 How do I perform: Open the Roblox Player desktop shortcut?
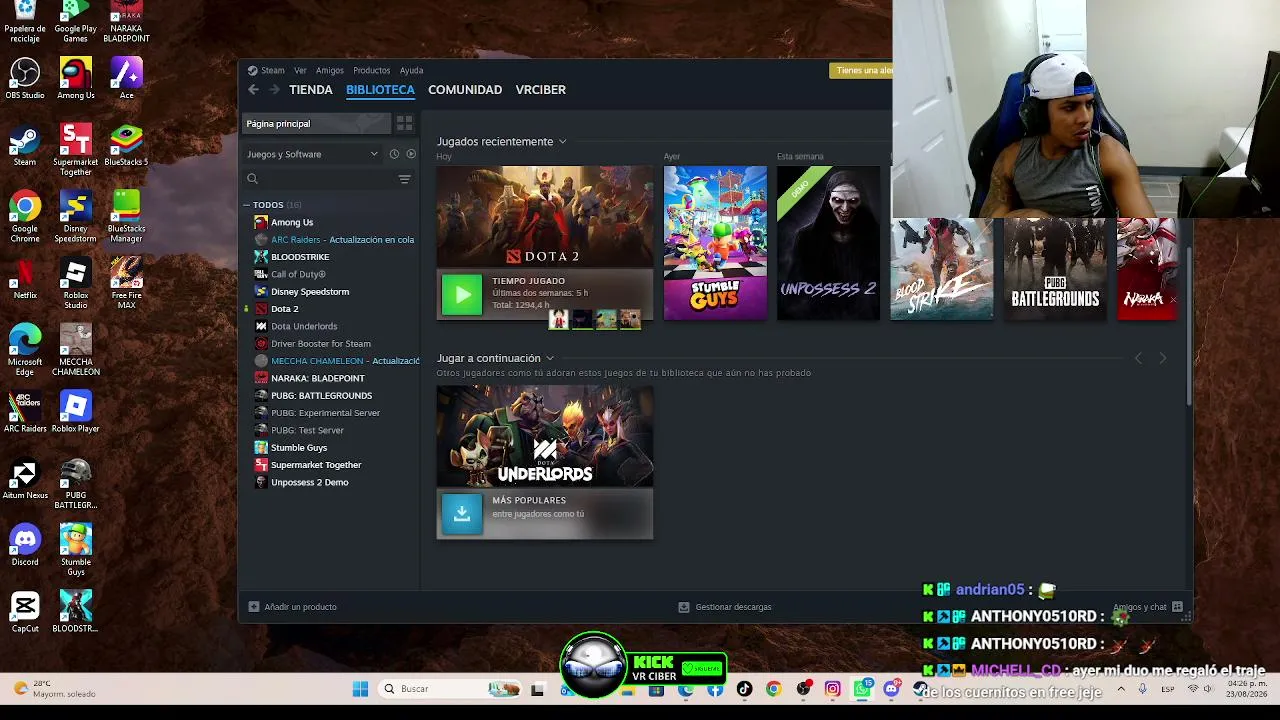point(76,412)
